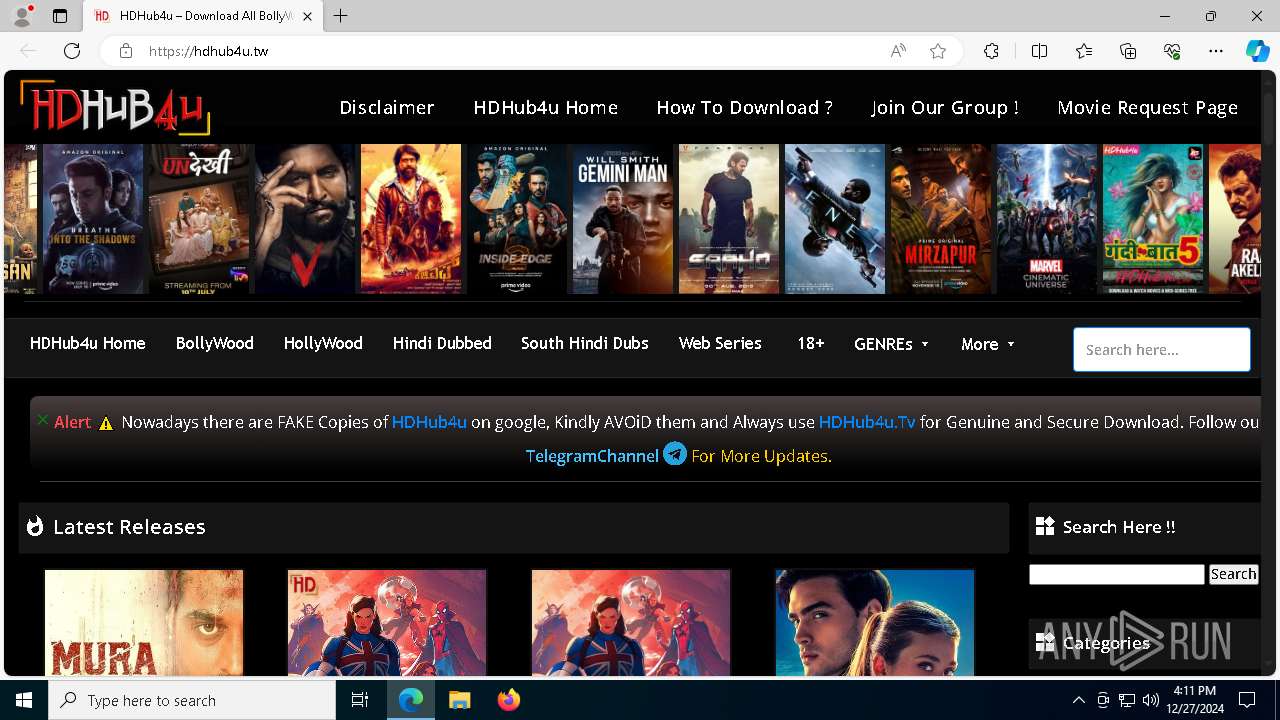Click the 'Search here...' input field

point(1162,349)
